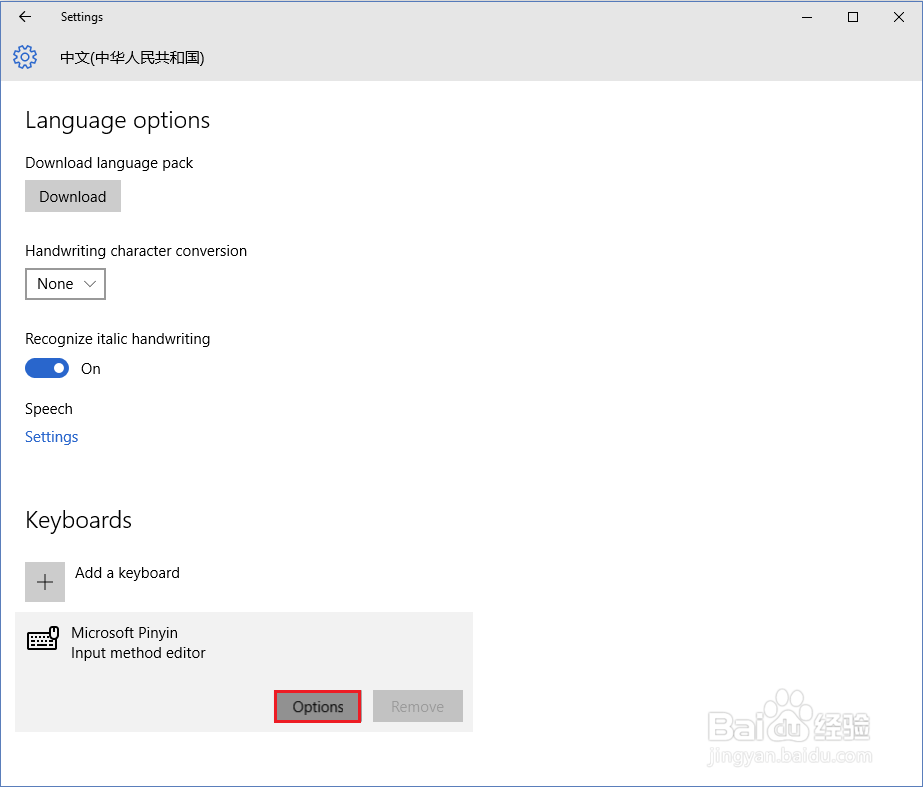Screen dimensions: 923x787
Task: Click the Remove keyboard button
Action: 418,706
